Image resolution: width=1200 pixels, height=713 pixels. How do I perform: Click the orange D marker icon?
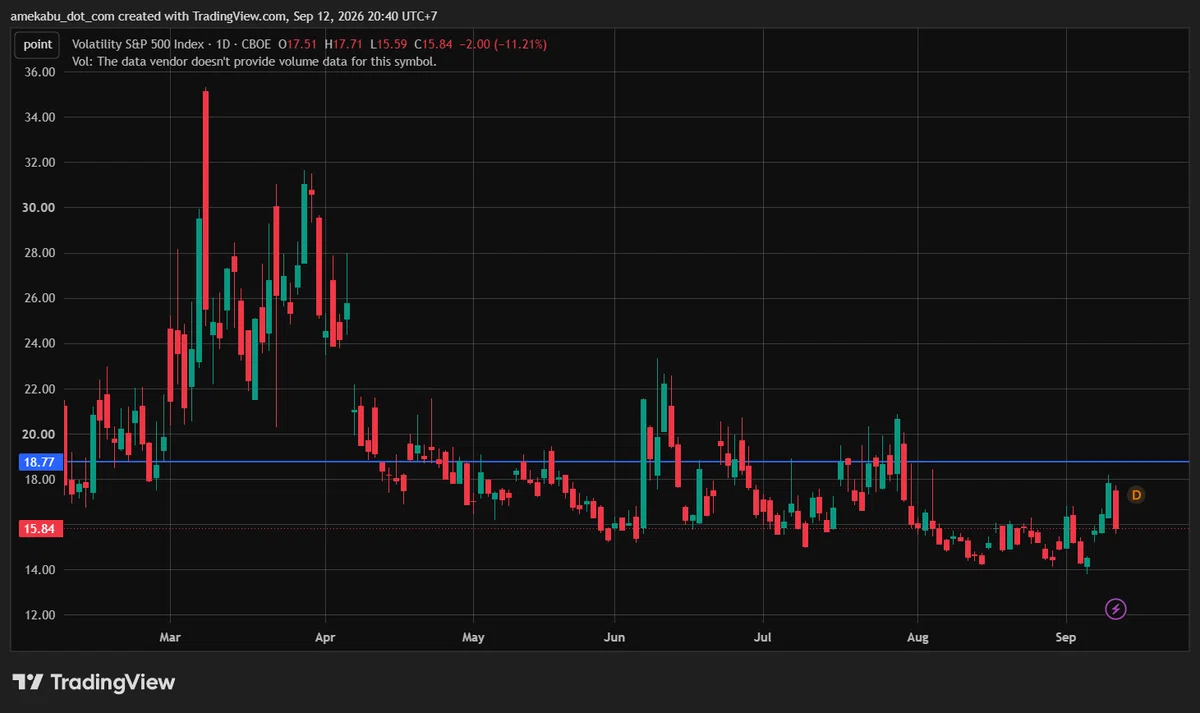pyautogui.click(x=1135, y=495)
